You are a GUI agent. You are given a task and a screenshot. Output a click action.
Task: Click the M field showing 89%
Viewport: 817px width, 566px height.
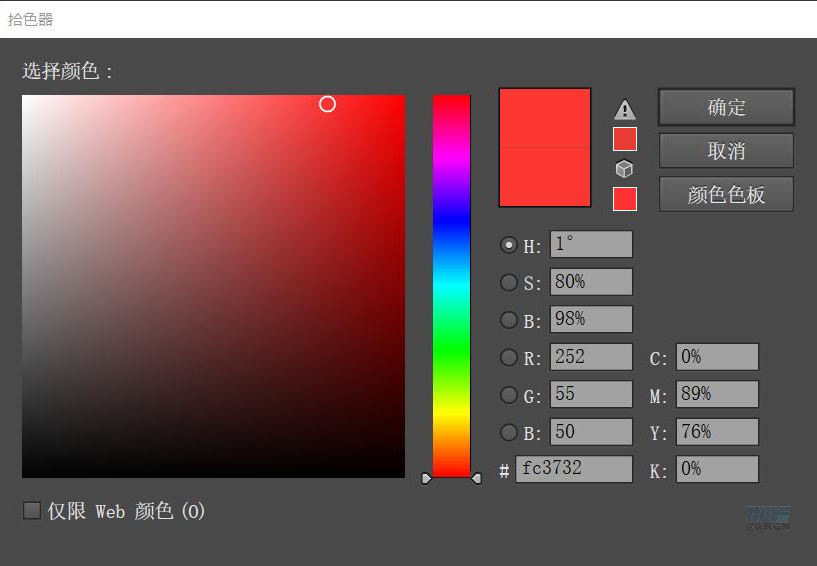coord(717,394)
